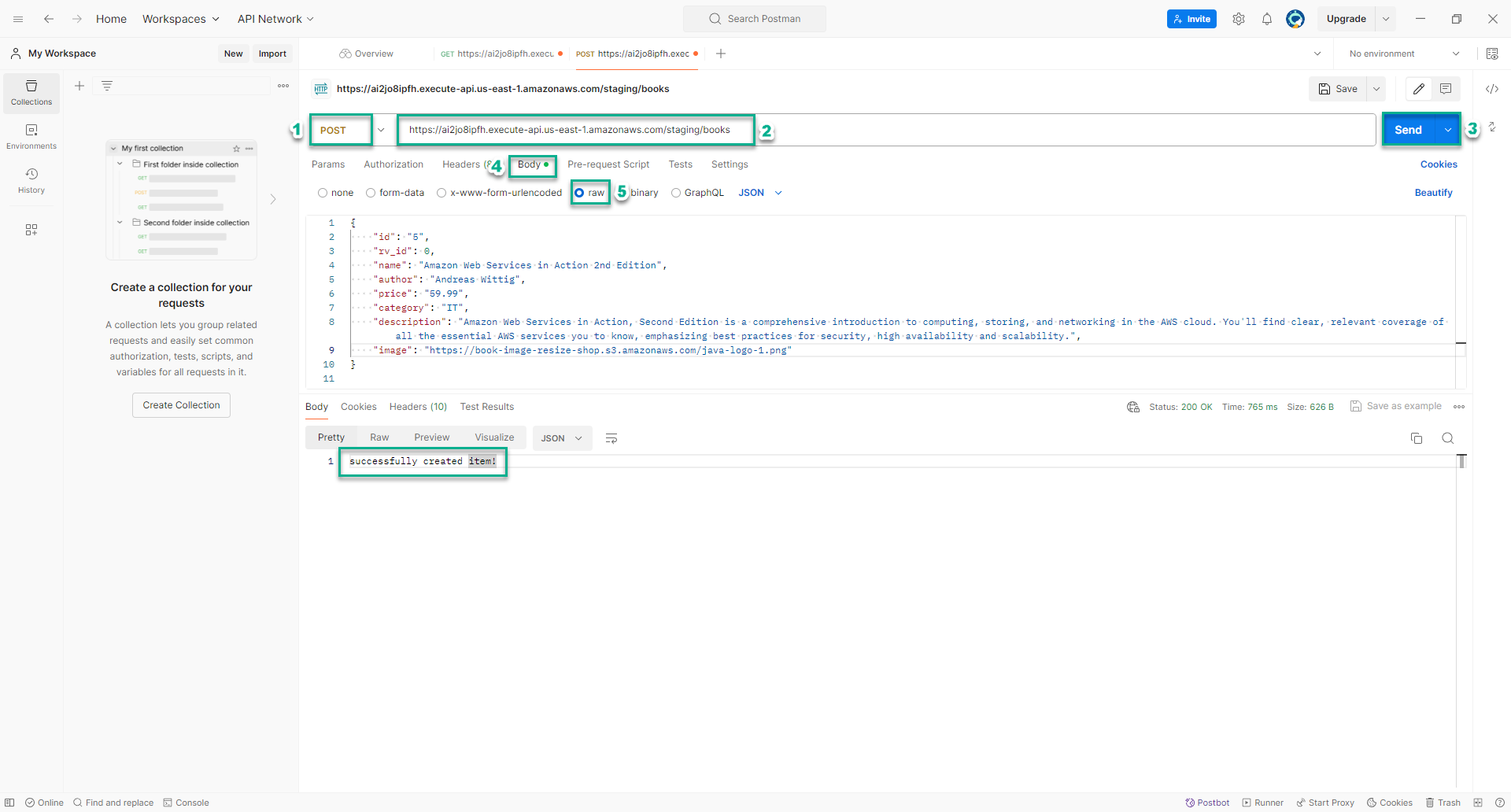The width and height of the screenshot is (1511, 812).
Task: Open the response JSON format dropdown
Action: [x=561, y=438]
